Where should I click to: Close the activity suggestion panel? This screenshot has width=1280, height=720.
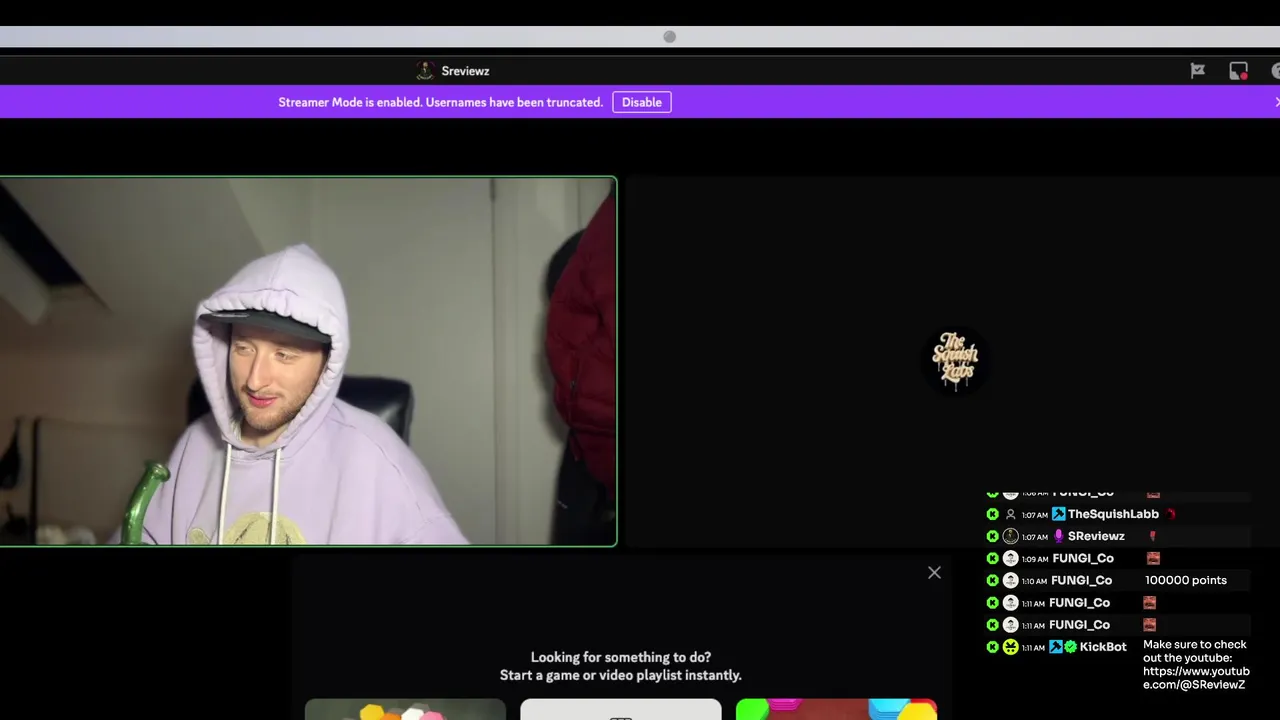coord(934,573)
